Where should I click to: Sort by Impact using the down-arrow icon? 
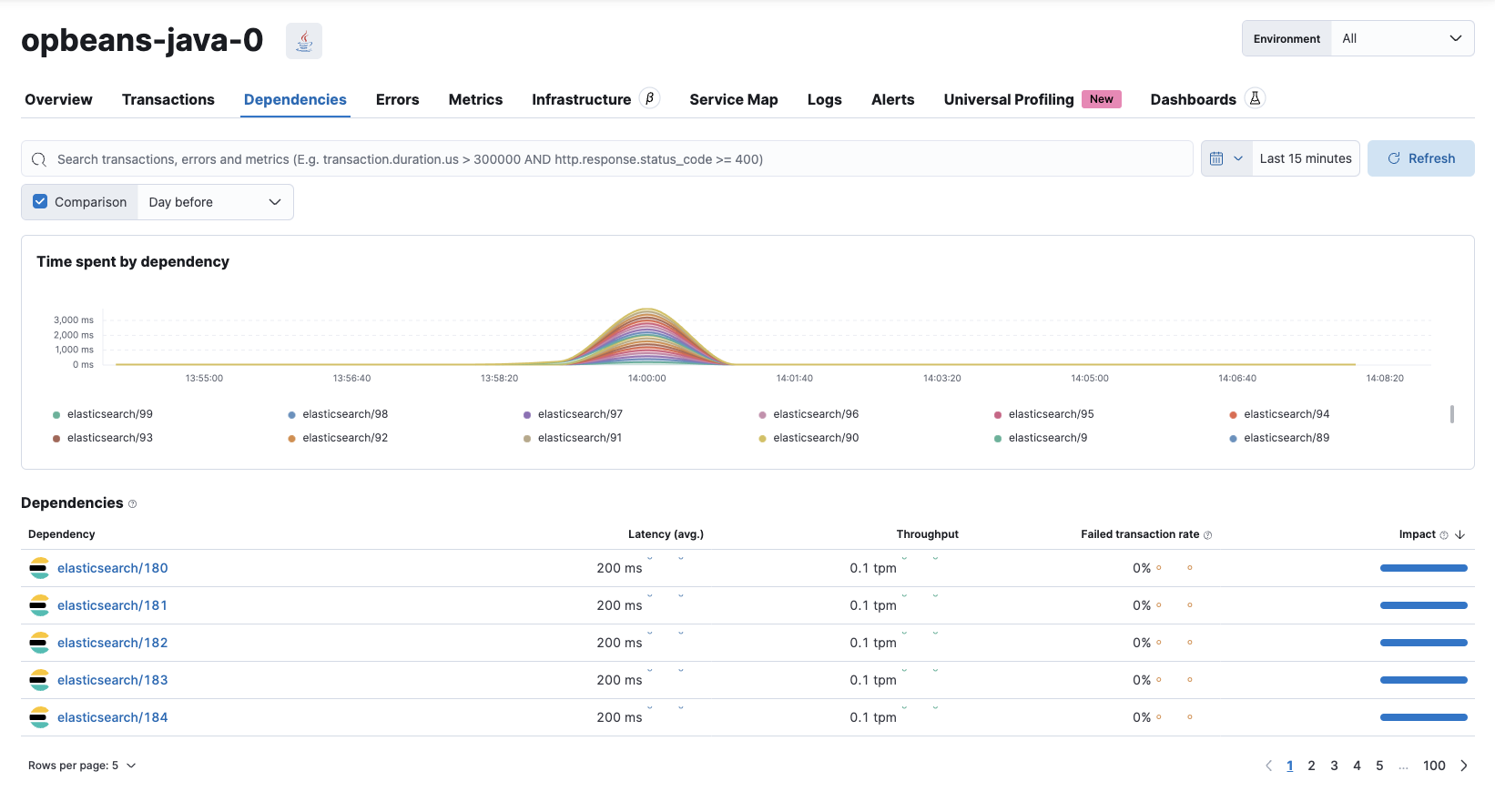click(1459, 534)
